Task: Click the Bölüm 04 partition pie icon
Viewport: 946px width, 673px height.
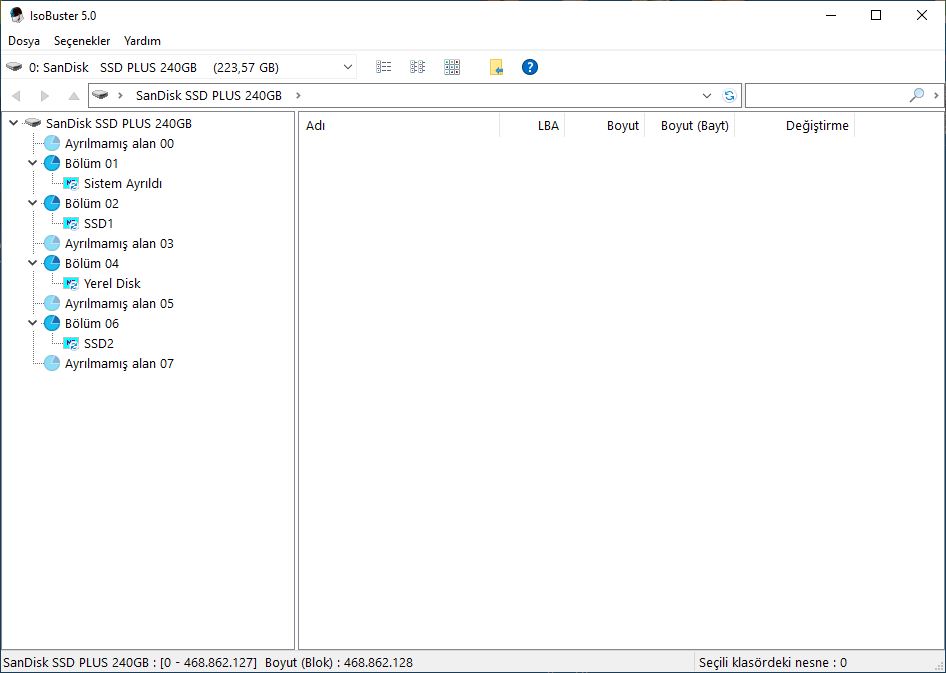Action: 52,264
